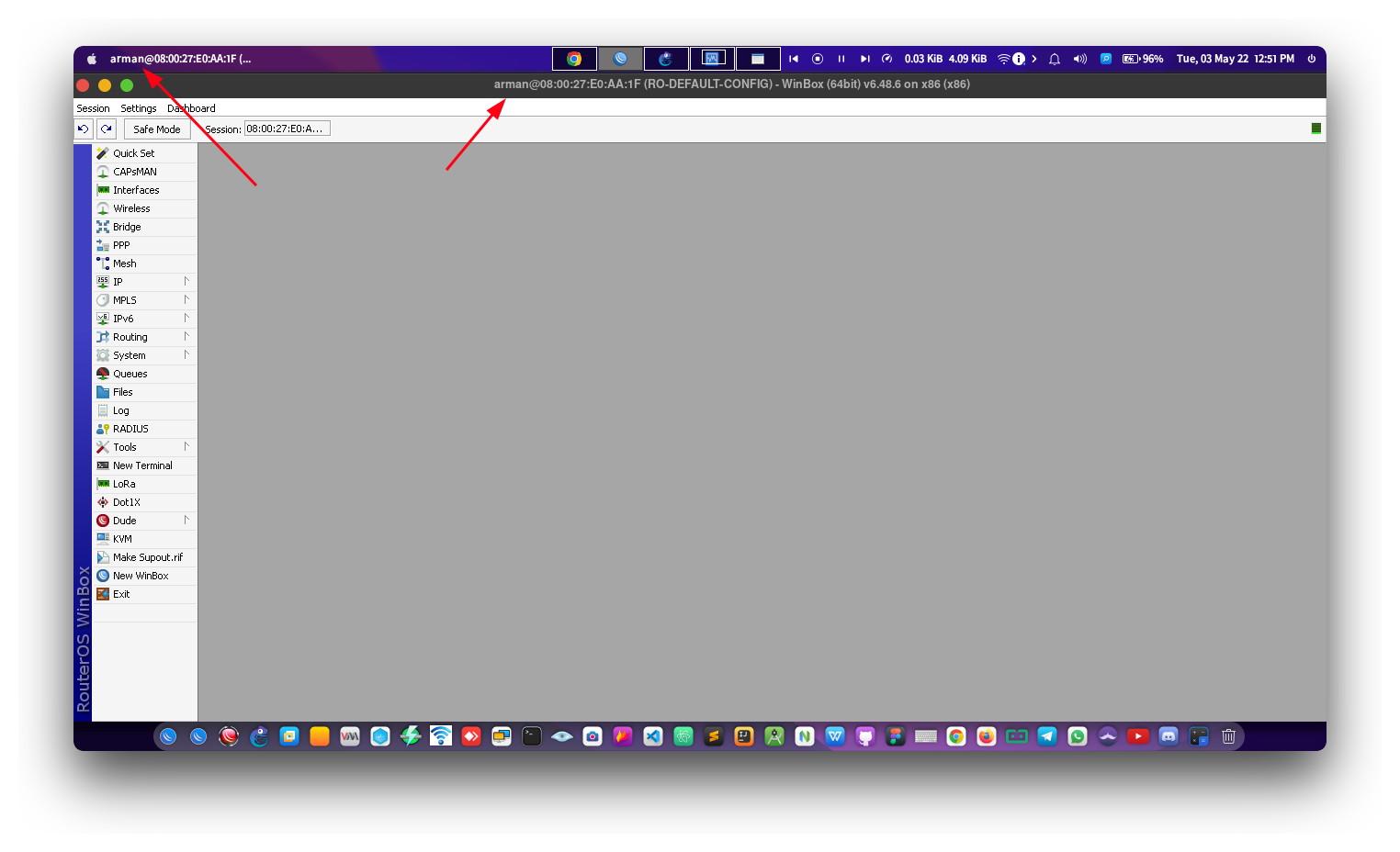Click the undo arrow in the toolbar
The width and height of the screenshot is (1400, 852).
83,129
